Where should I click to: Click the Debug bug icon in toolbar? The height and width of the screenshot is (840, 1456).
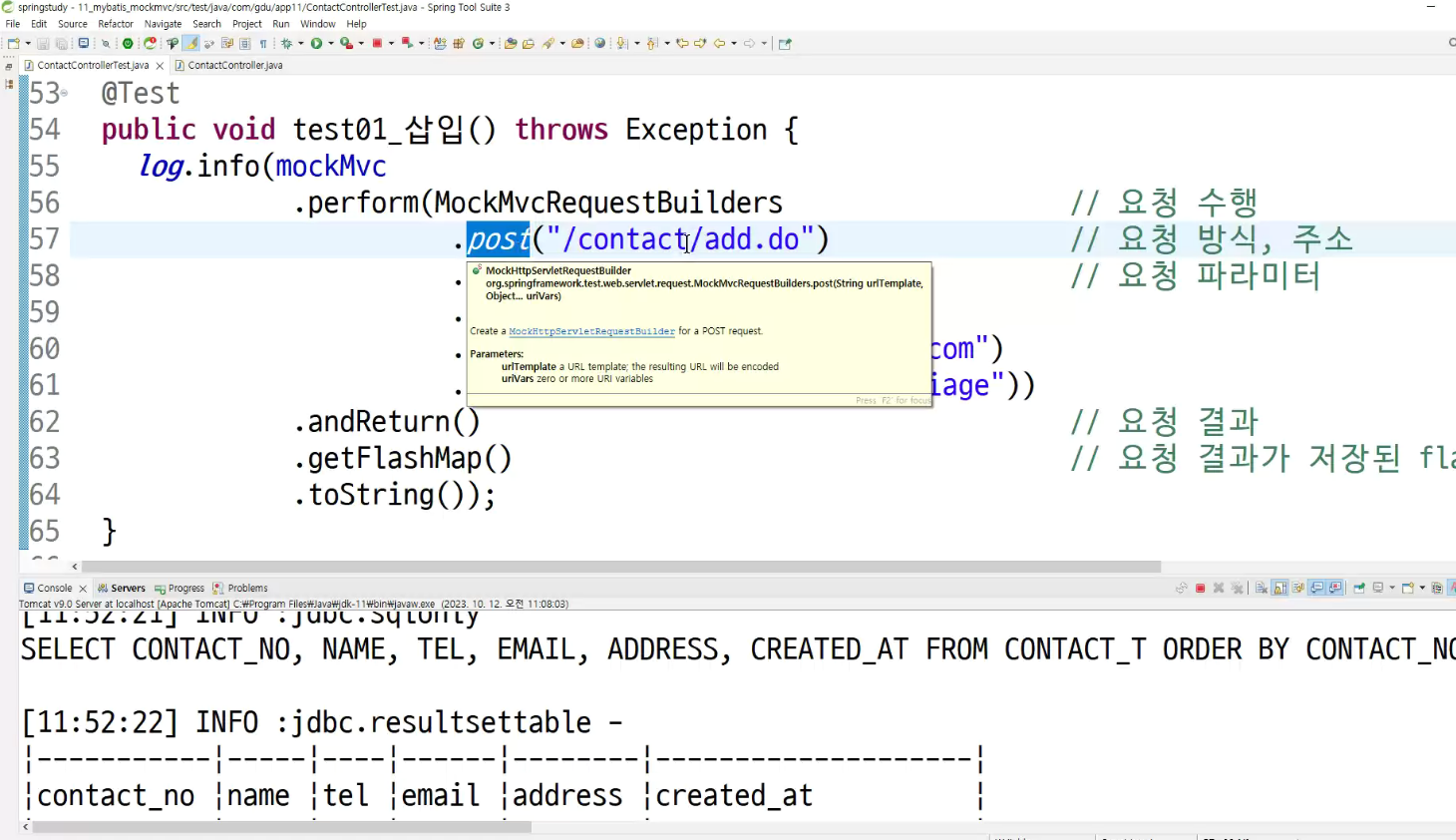point(285,44)
